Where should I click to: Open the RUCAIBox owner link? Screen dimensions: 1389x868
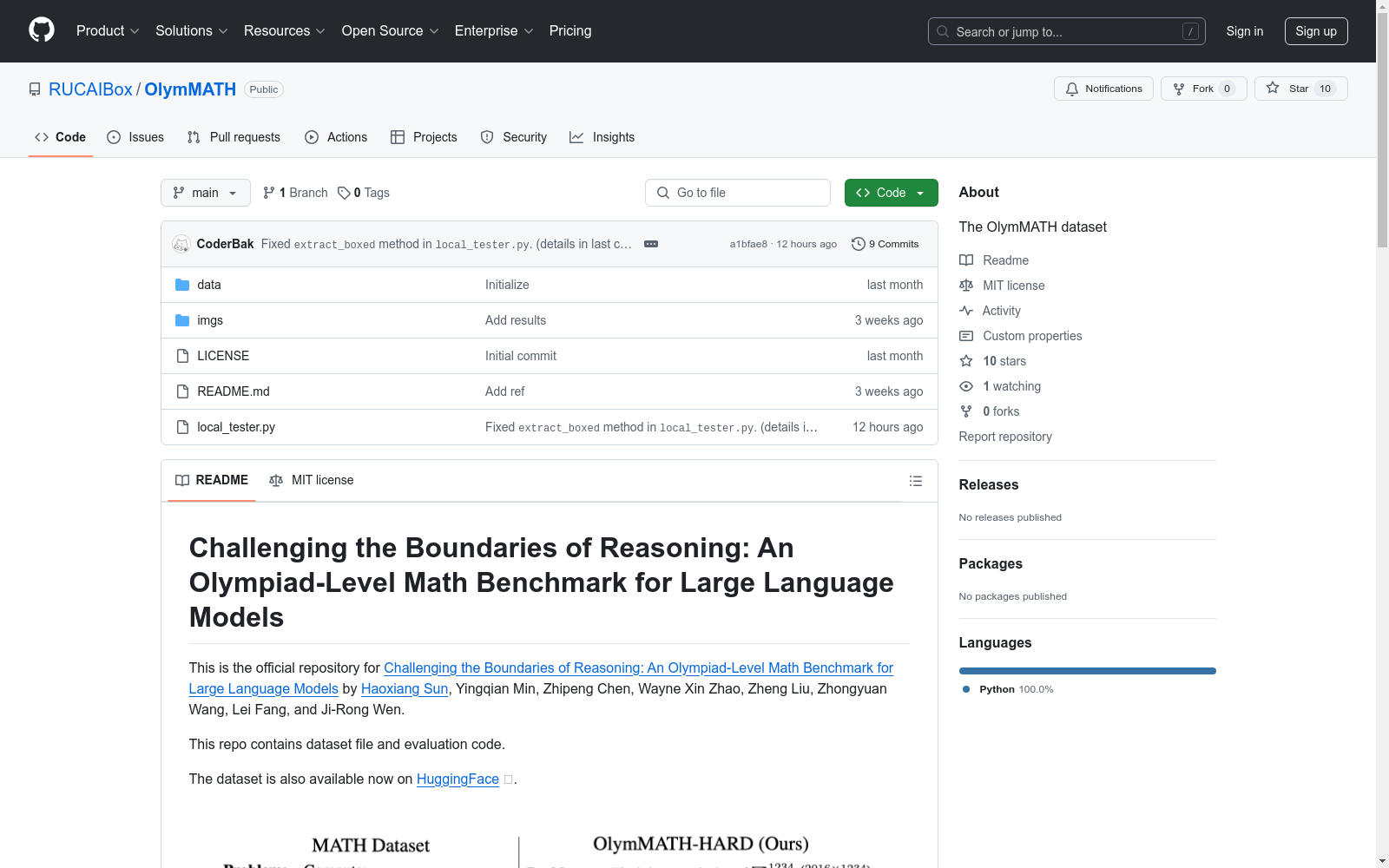pyautogui.click(x=90, y=89)
